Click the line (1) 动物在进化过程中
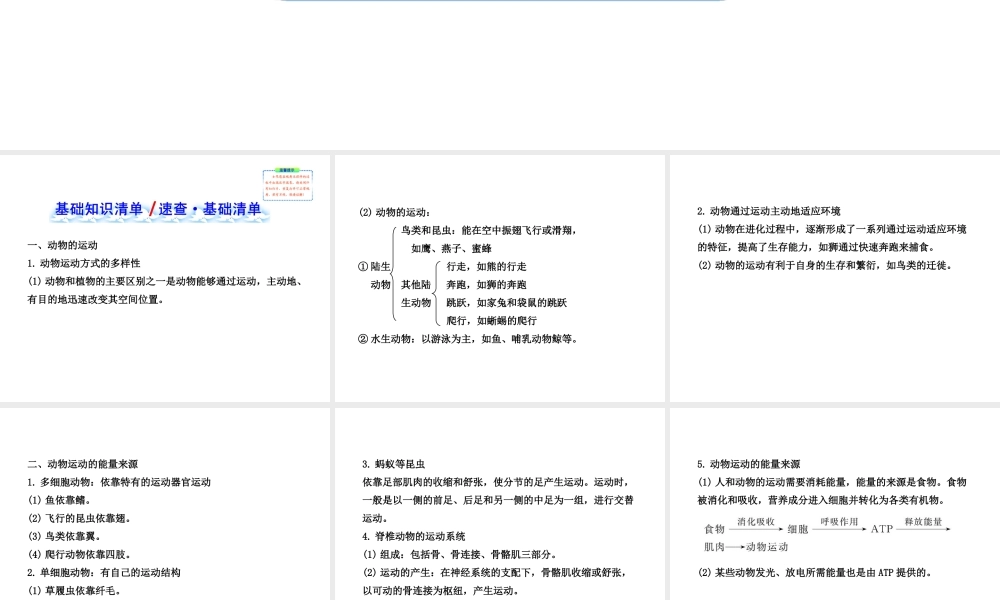The width and height of the screenshot is (1000, 600). tap(832, 229)
